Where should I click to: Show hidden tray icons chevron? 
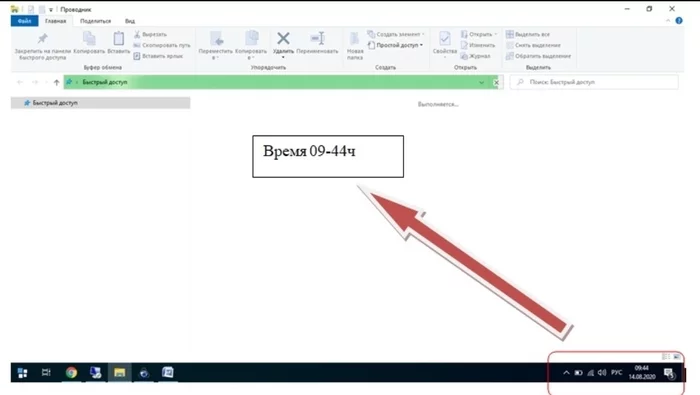click(566, 373)
